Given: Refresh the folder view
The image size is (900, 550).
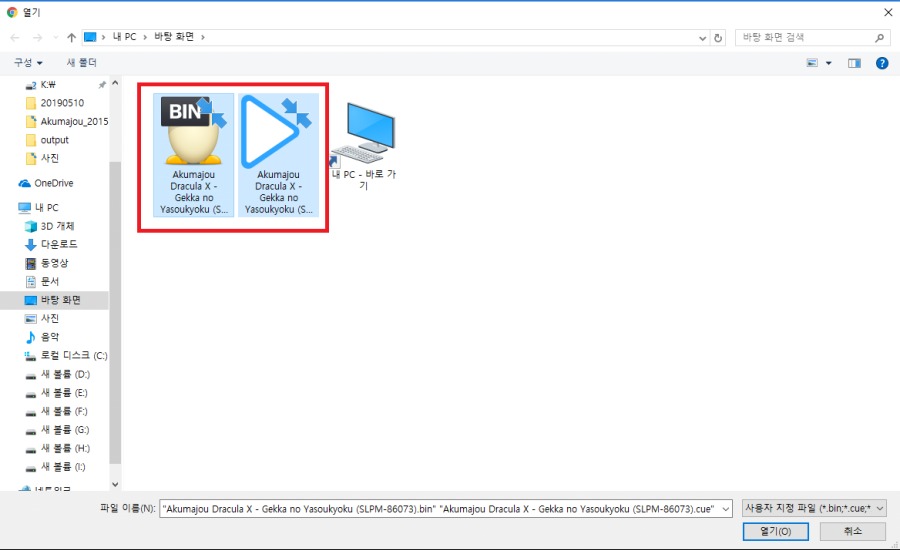Looking at the screenshot, I should [x=717, y=38].
